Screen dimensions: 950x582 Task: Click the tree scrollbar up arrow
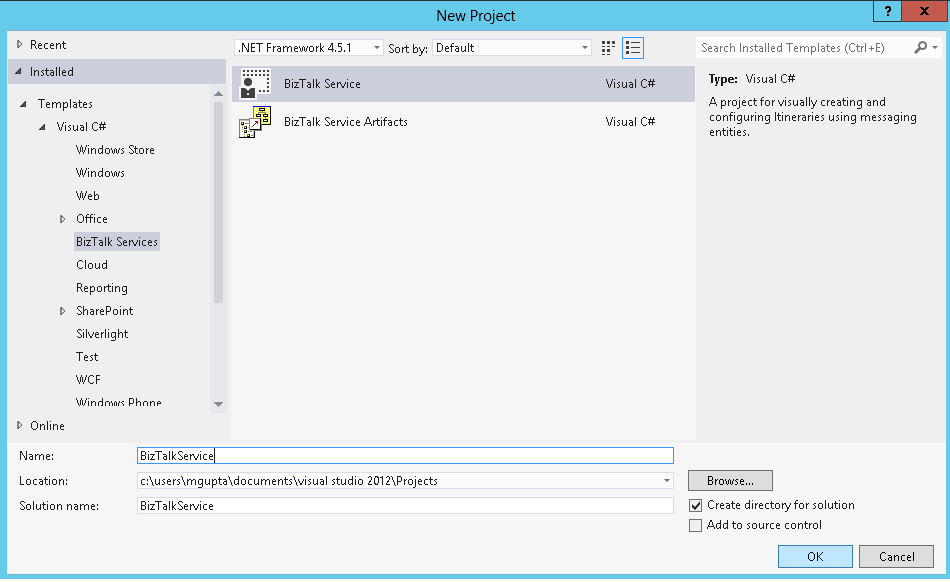(x=218, y=94)
